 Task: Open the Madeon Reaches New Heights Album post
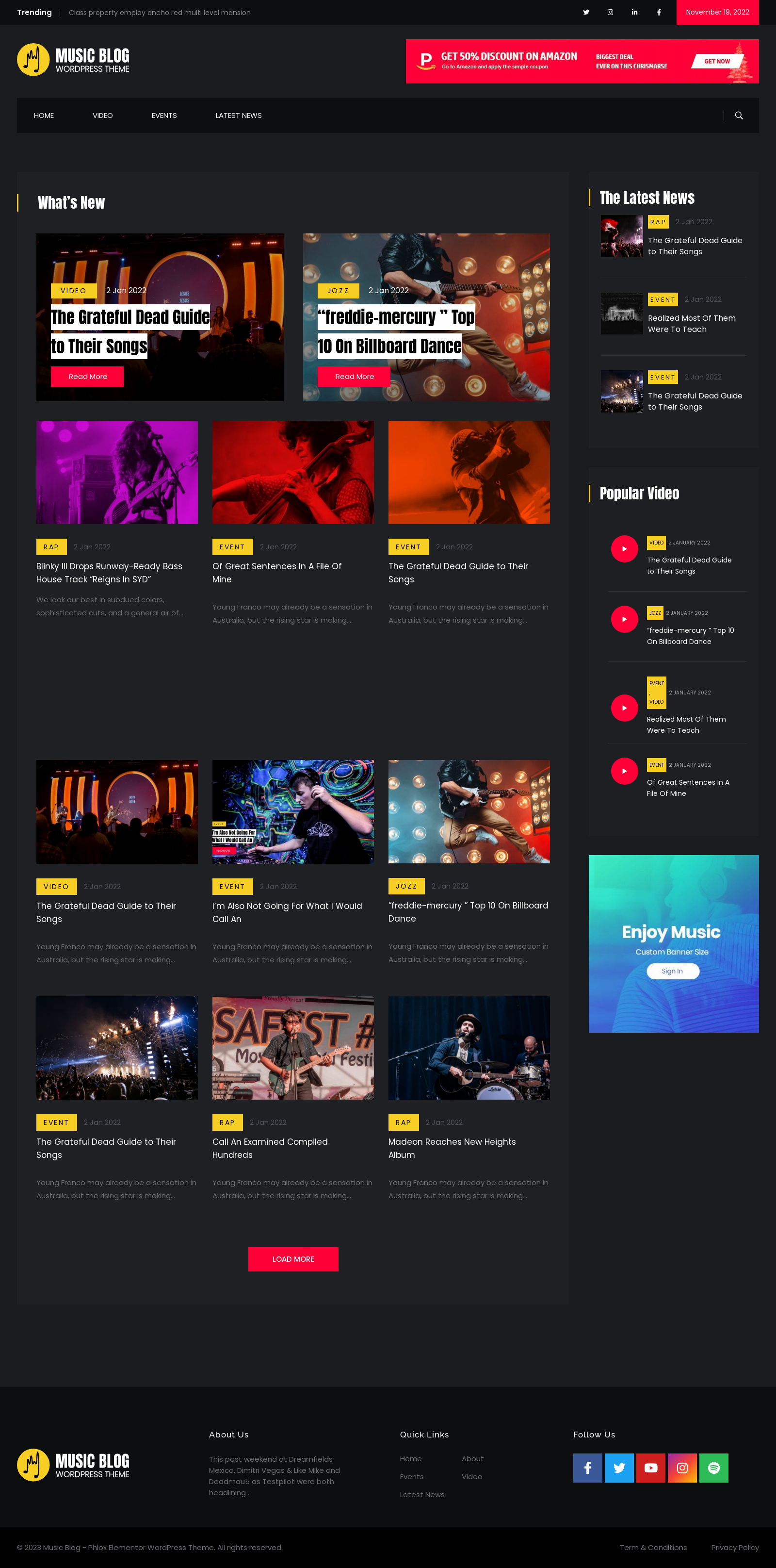(452, 1148)
